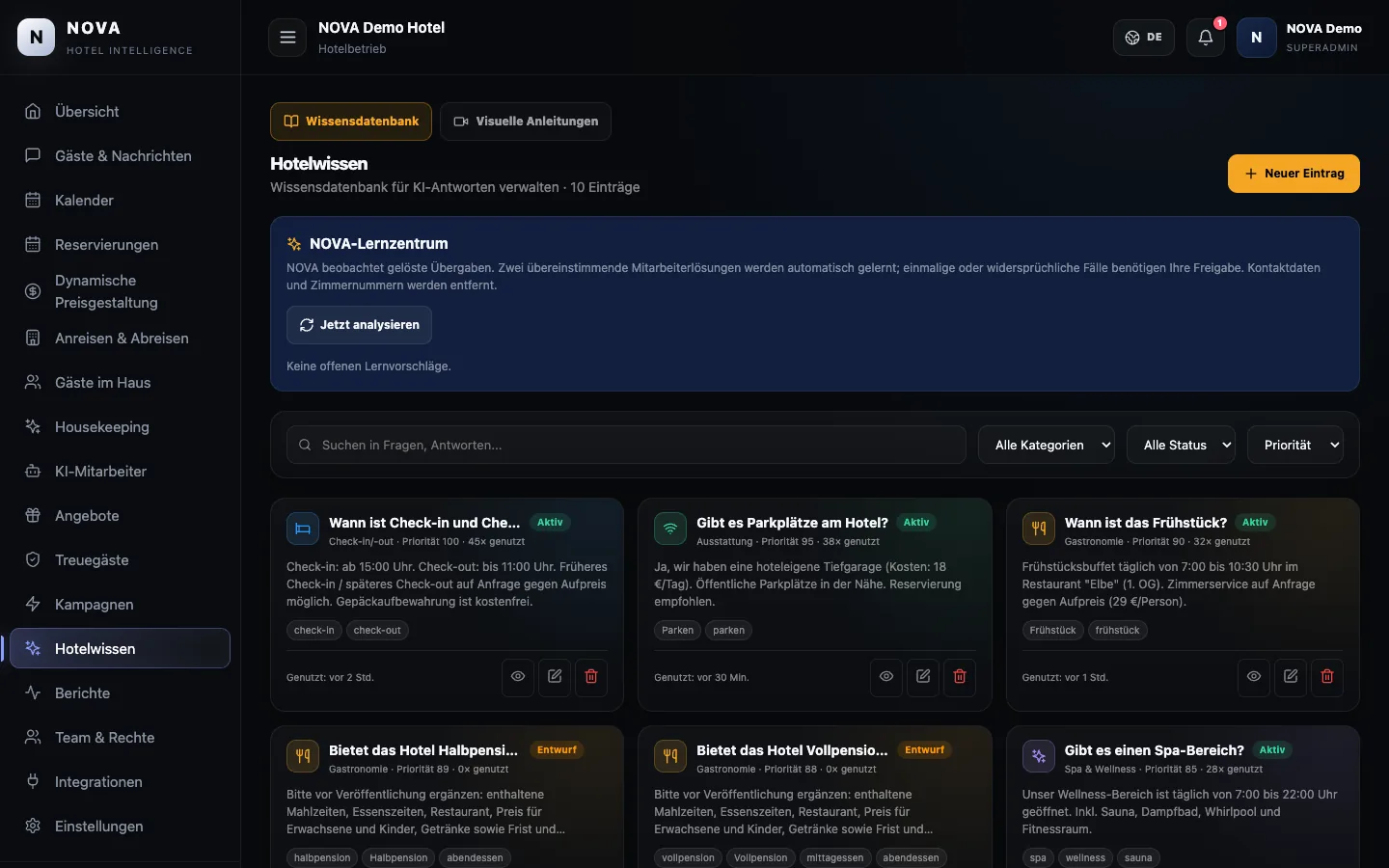Click the Entwurf badge on Vollpension card
This screenshot has width=1389, height=868.
pyautogui.click(x=924, y=750)
